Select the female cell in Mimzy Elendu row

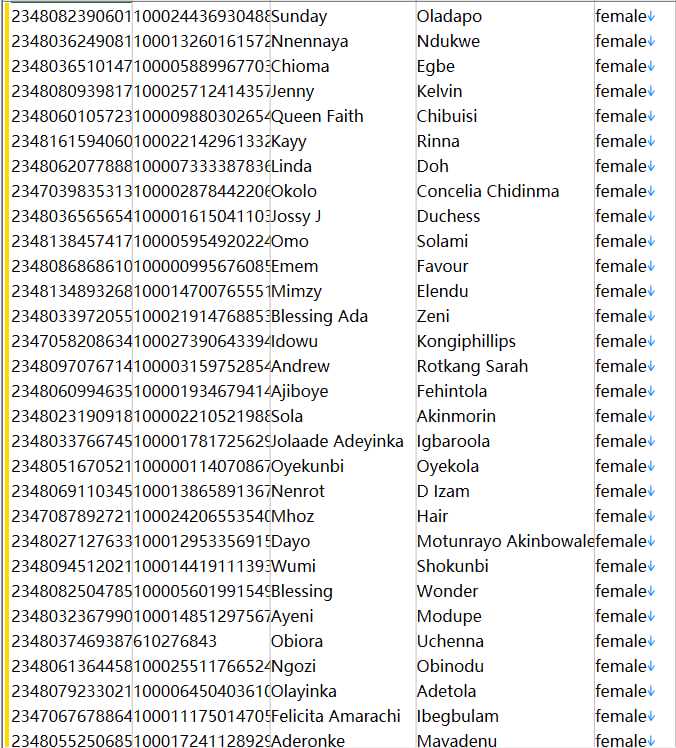[634, 291]
